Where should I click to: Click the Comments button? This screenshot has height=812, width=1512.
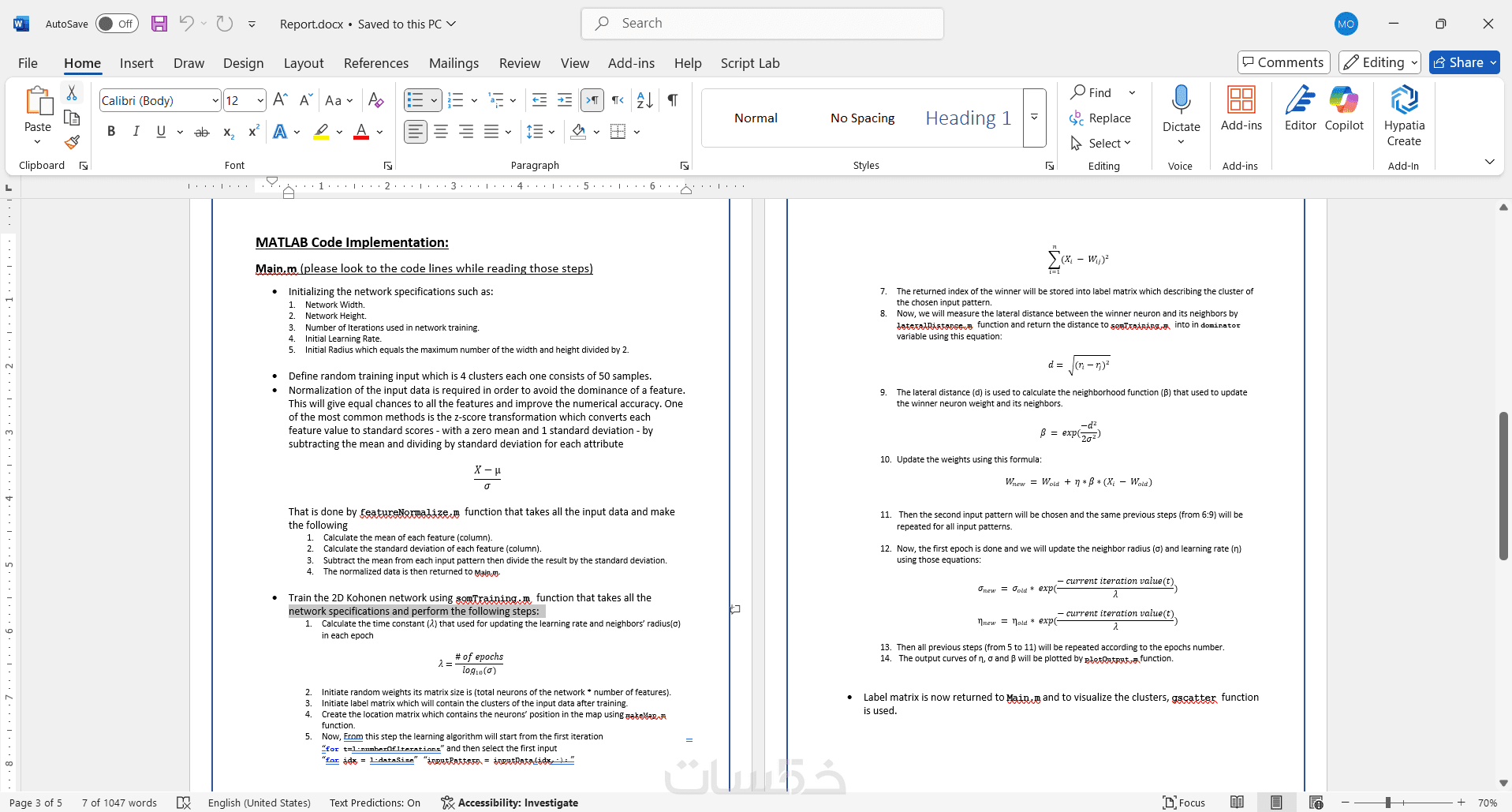tap(1283, 62)
